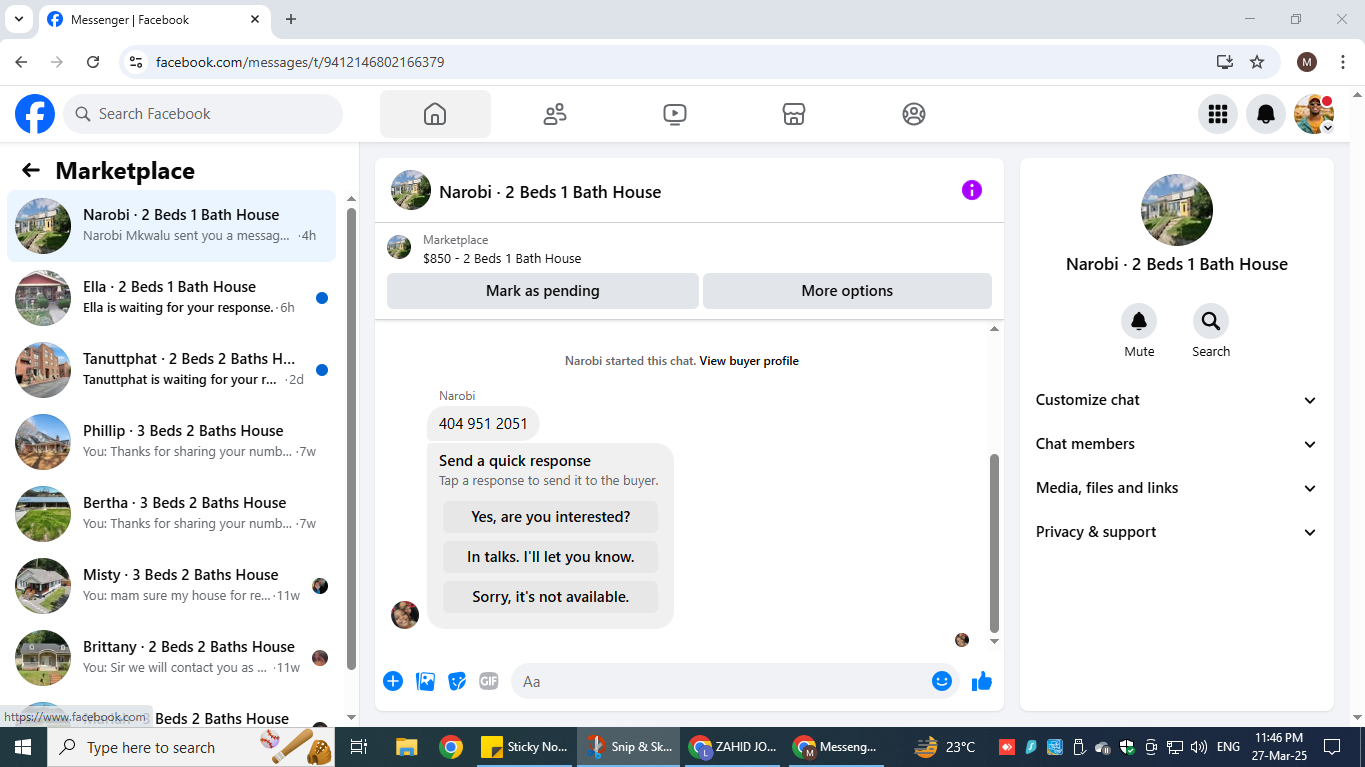Open File Explorer from the taskbar
This screenshot has height=767, width=1365.
click(x=406, y=747)
